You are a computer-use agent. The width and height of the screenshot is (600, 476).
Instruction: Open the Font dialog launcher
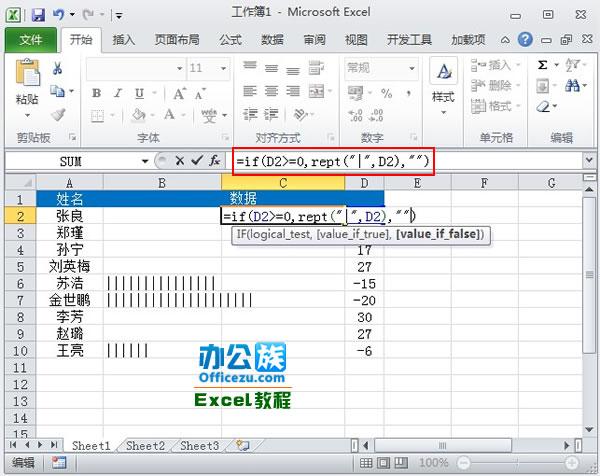point(226,137)
